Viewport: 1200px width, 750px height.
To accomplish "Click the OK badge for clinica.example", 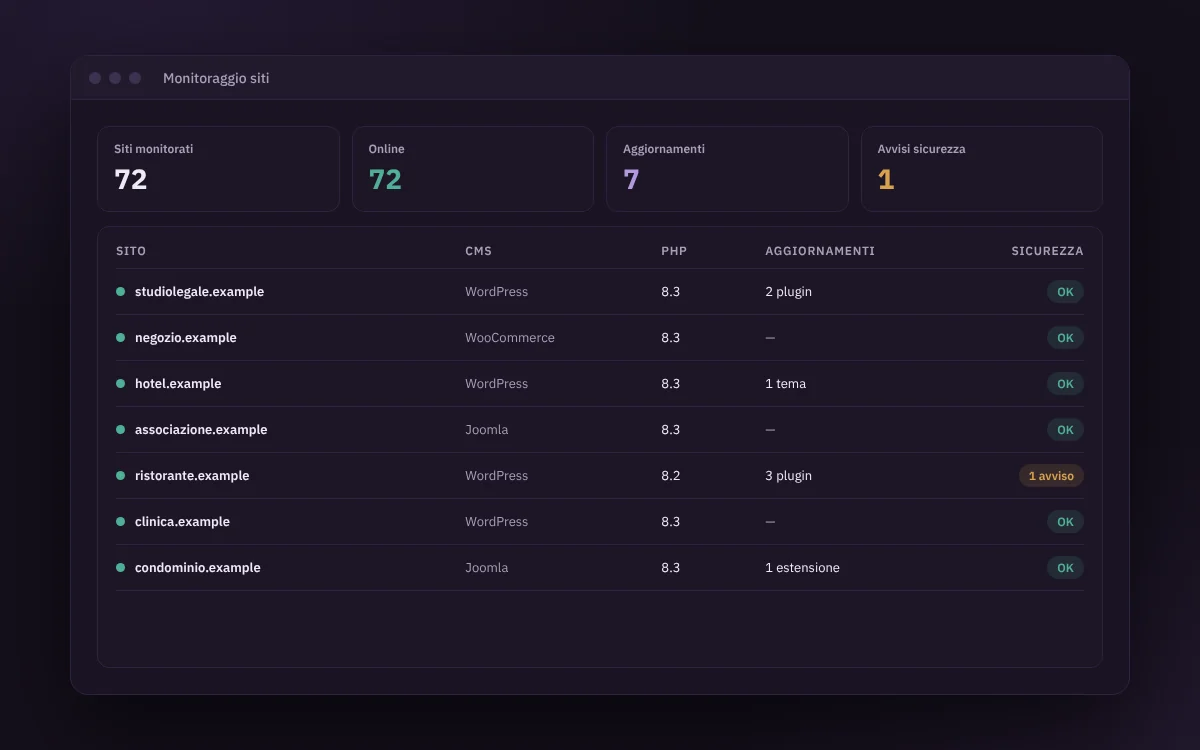I will tap(1065, 522).
